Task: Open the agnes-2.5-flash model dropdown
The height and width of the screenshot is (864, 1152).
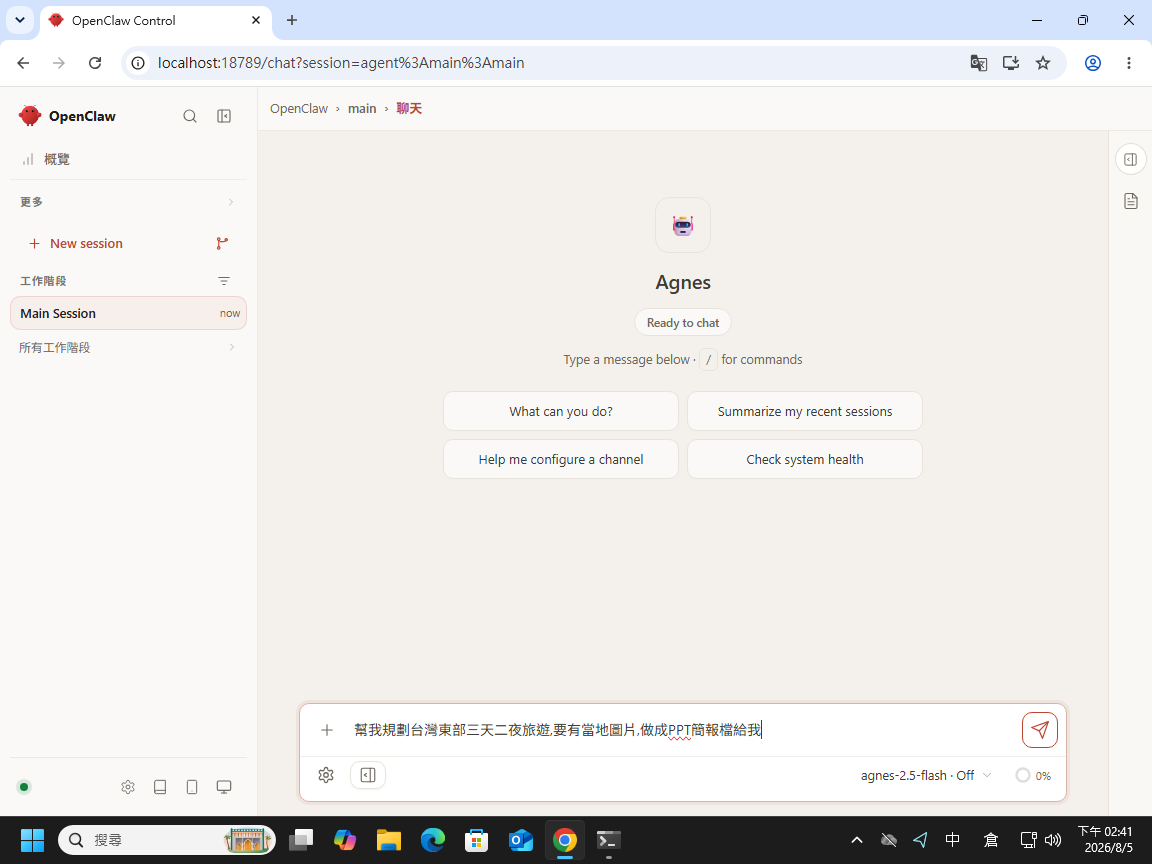Action: [926, 775]
